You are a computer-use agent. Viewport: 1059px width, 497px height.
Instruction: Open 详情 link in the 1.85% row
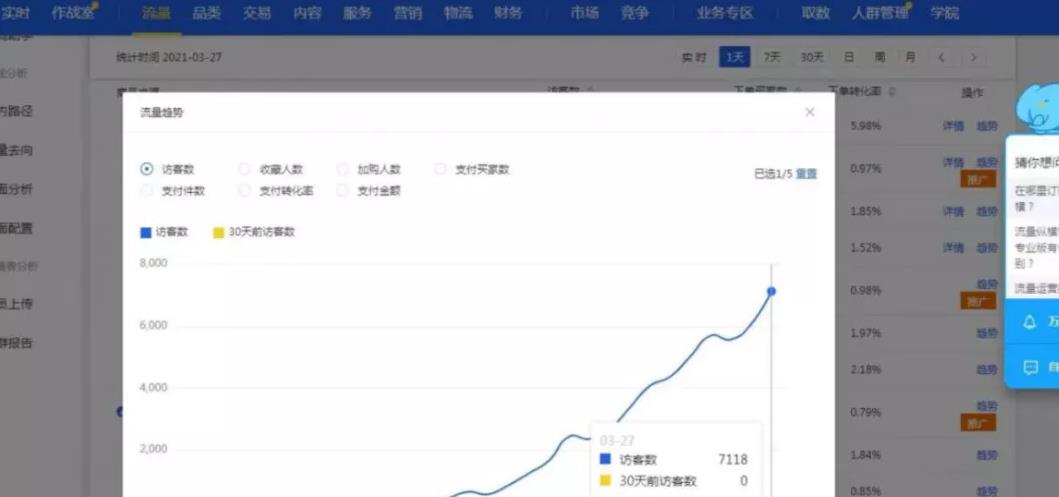tap(953, 211)
